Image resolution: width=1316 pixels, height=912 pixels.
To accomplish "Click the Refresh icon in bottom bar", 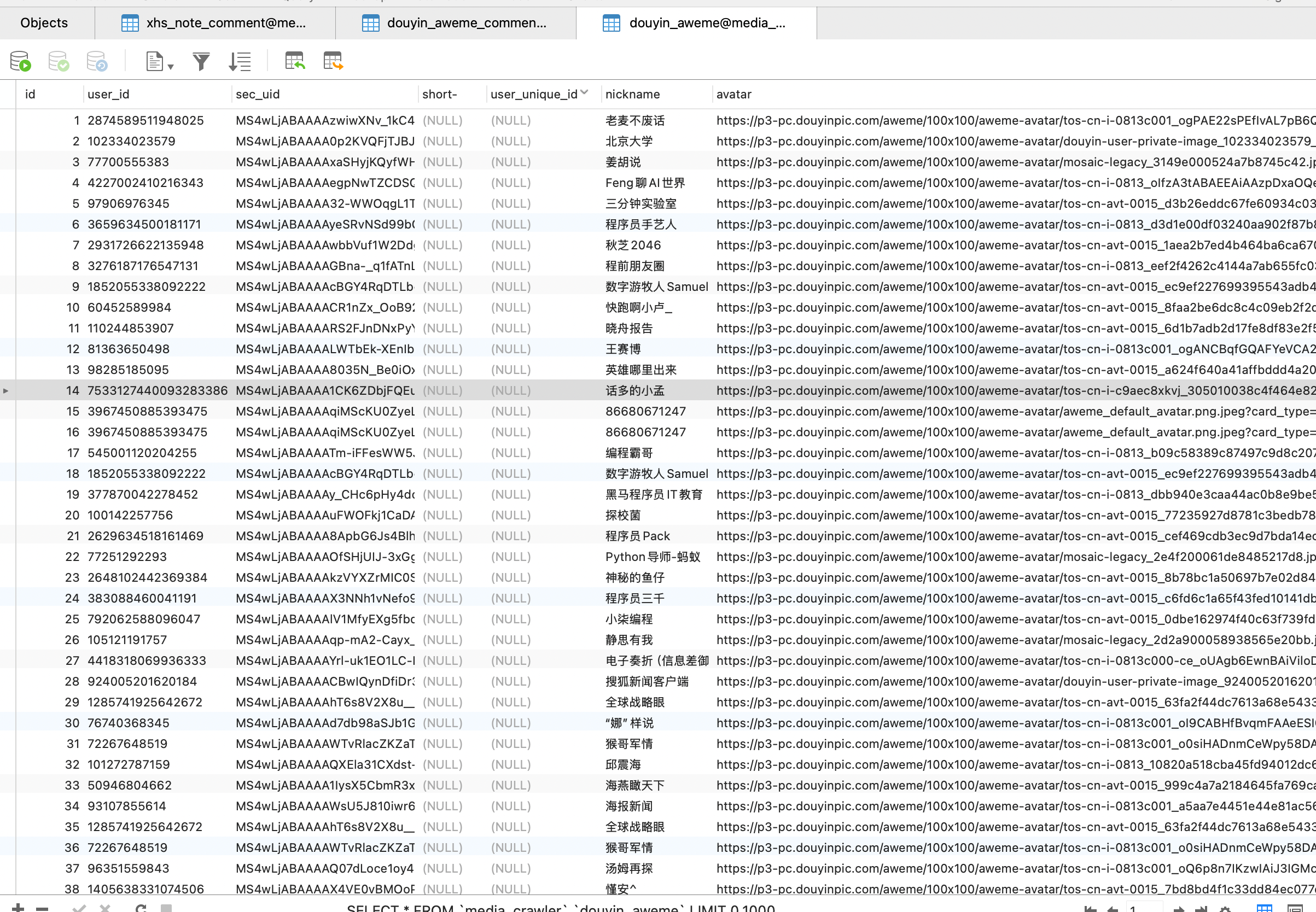I will coord(141,908).
